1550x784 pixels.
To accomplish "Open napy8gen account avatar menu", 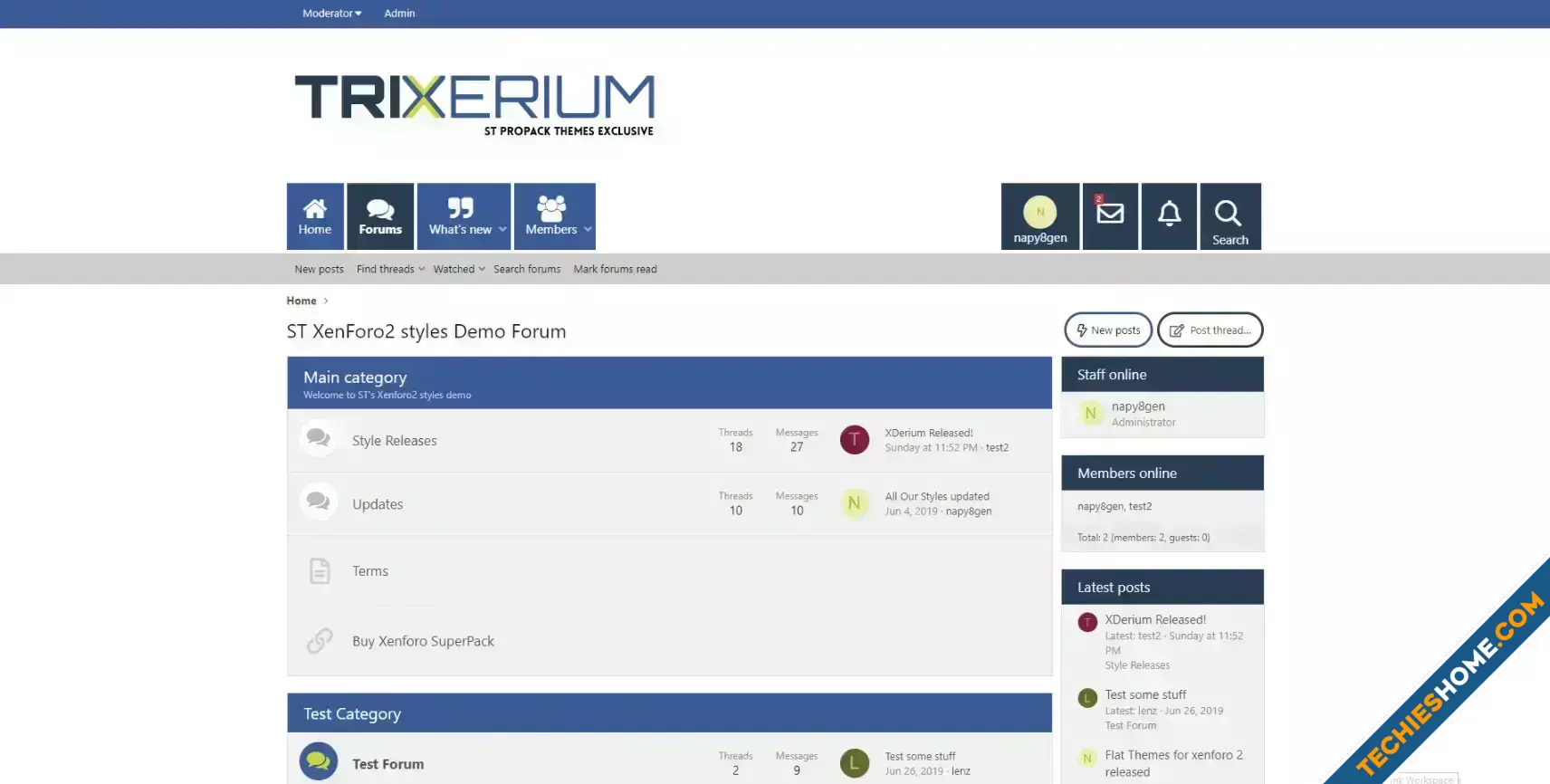I will click(x=1040, y=216).
